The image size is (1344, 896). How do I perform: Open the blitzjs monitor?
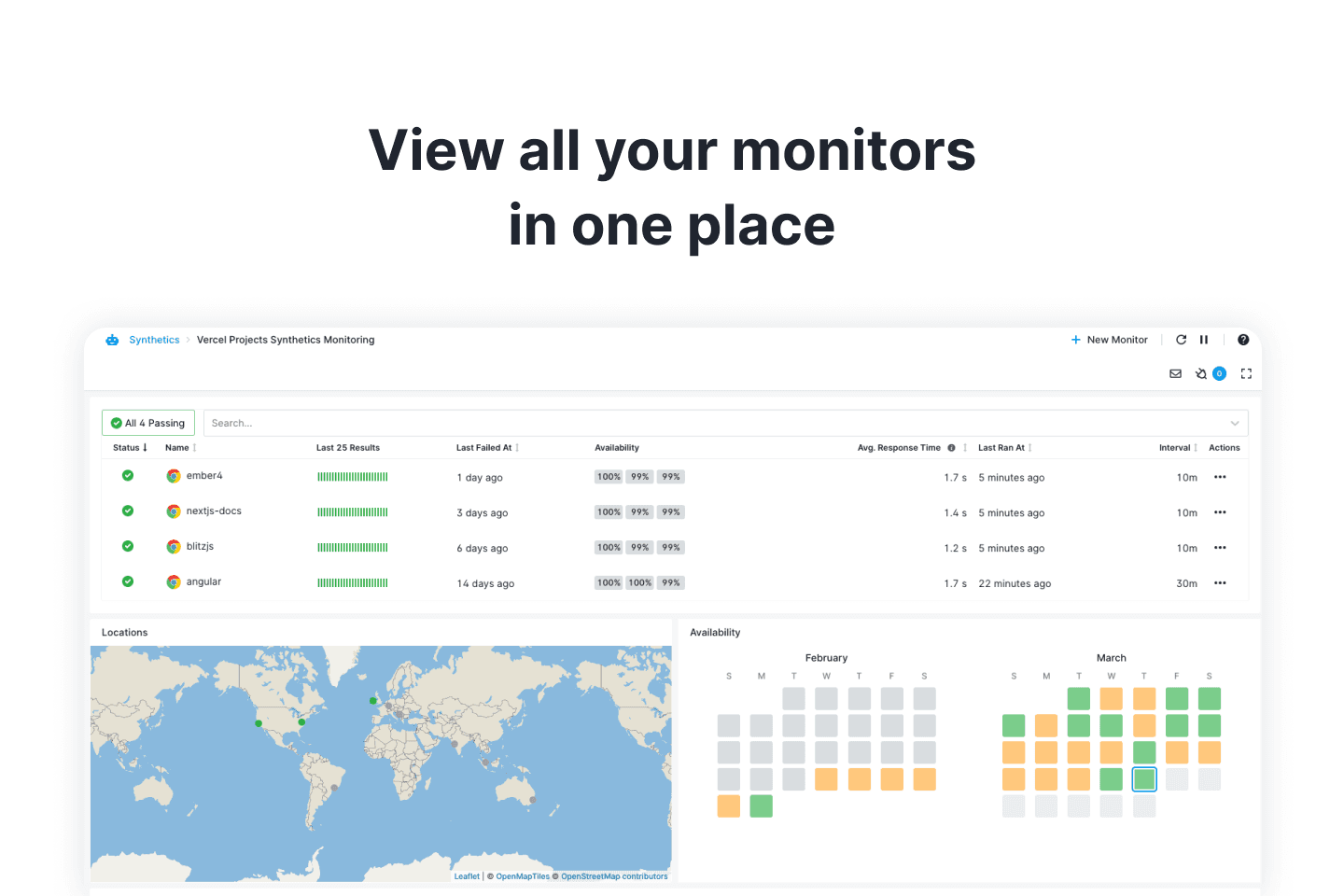tap(200, 547)
